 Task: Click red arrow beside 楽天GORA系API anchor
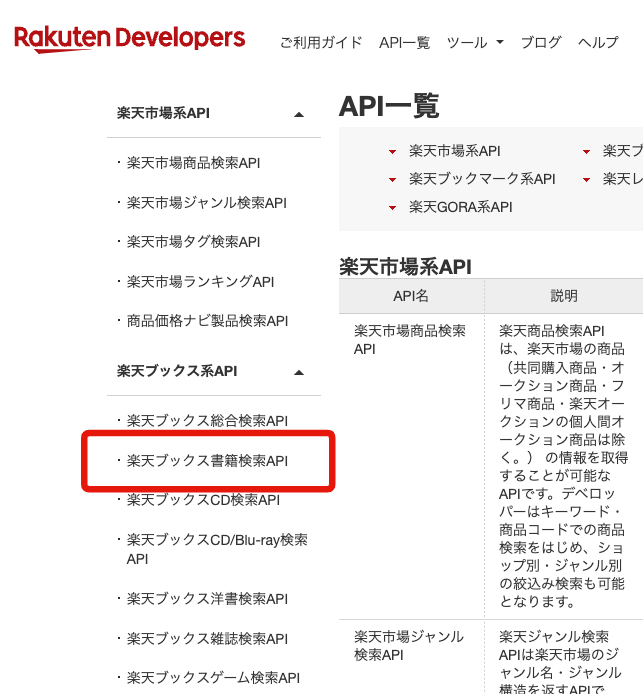tap(392, 208)
